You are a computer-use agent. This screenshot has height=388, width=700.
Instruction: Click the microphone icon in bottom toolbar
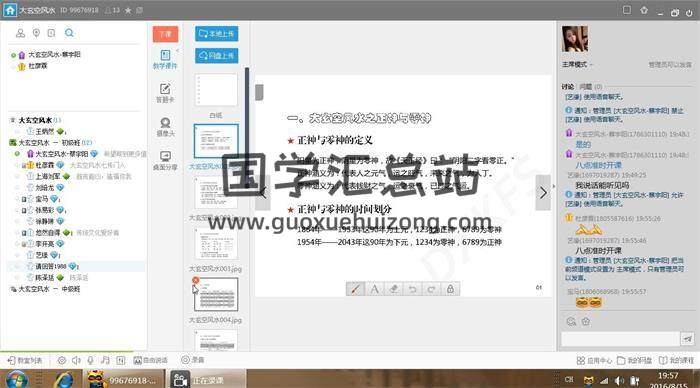(x=90, y=360)
